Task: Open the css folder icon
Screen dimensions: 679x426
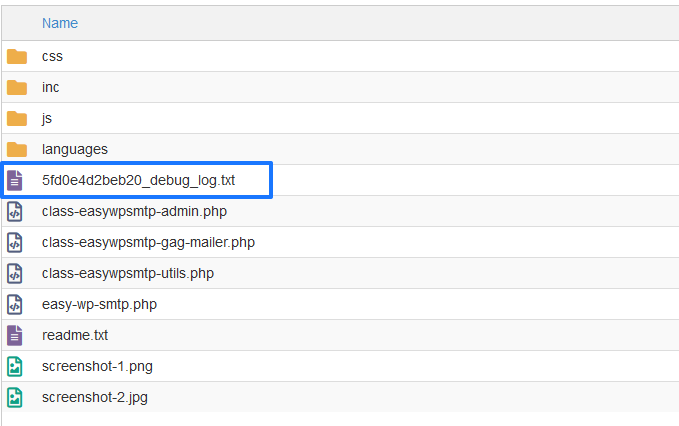Action: tap(17, 56)
